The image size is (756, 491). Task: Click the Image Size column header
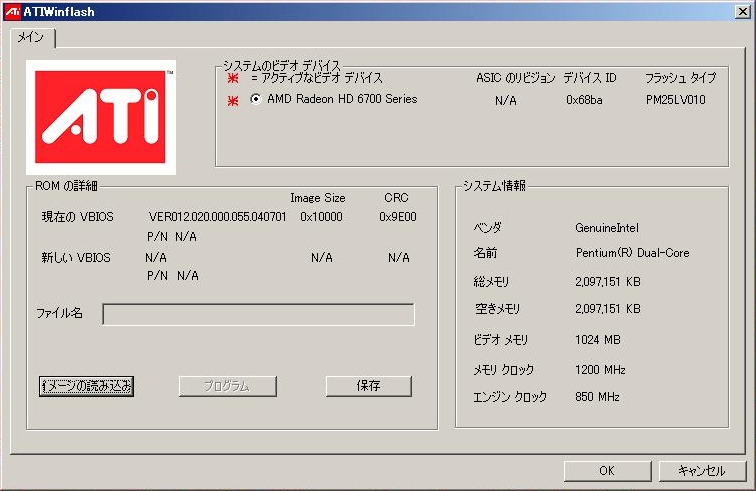click(x=318, y=198)
